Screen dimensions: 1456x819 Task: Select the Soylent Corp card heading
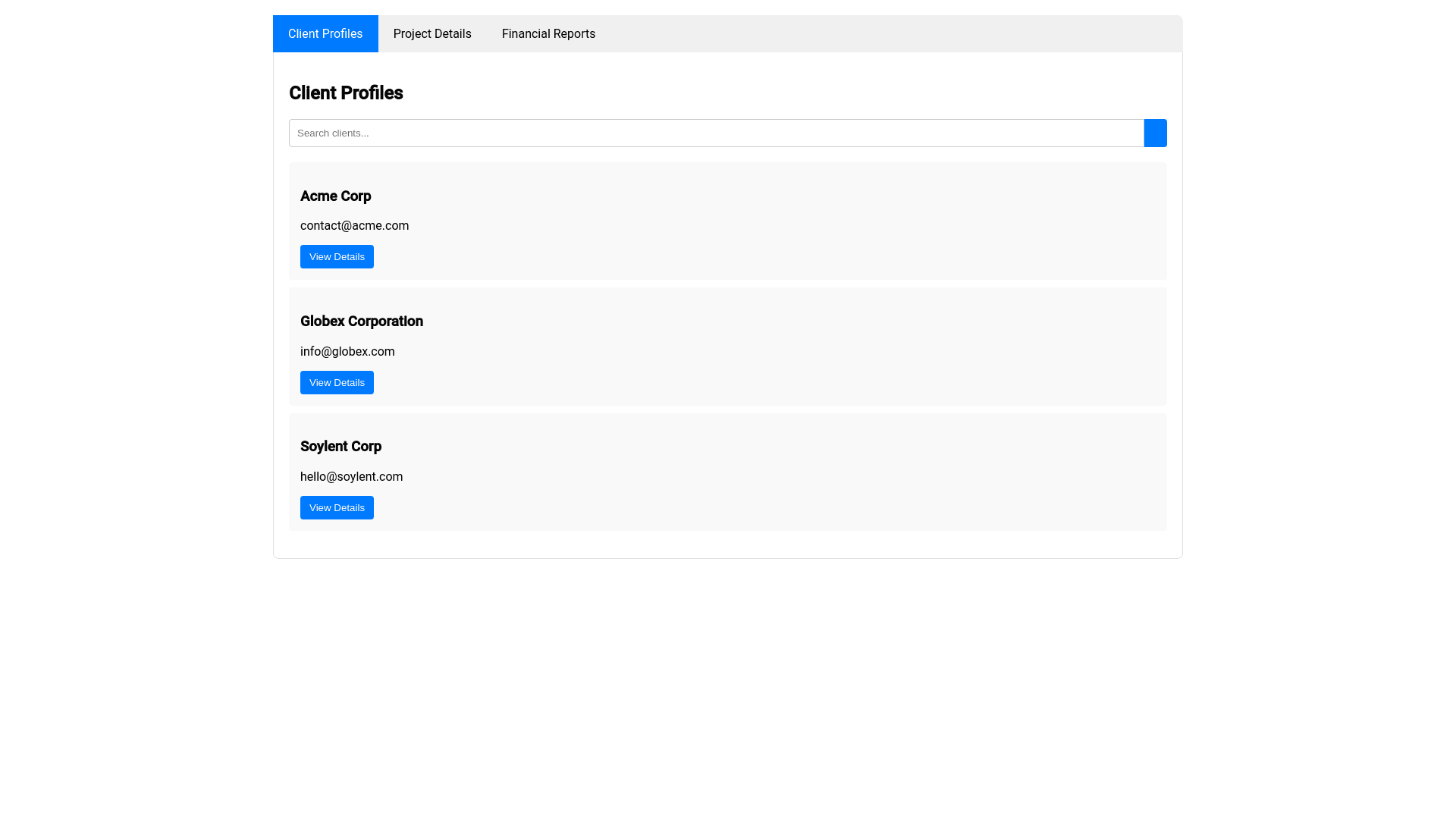340,446
